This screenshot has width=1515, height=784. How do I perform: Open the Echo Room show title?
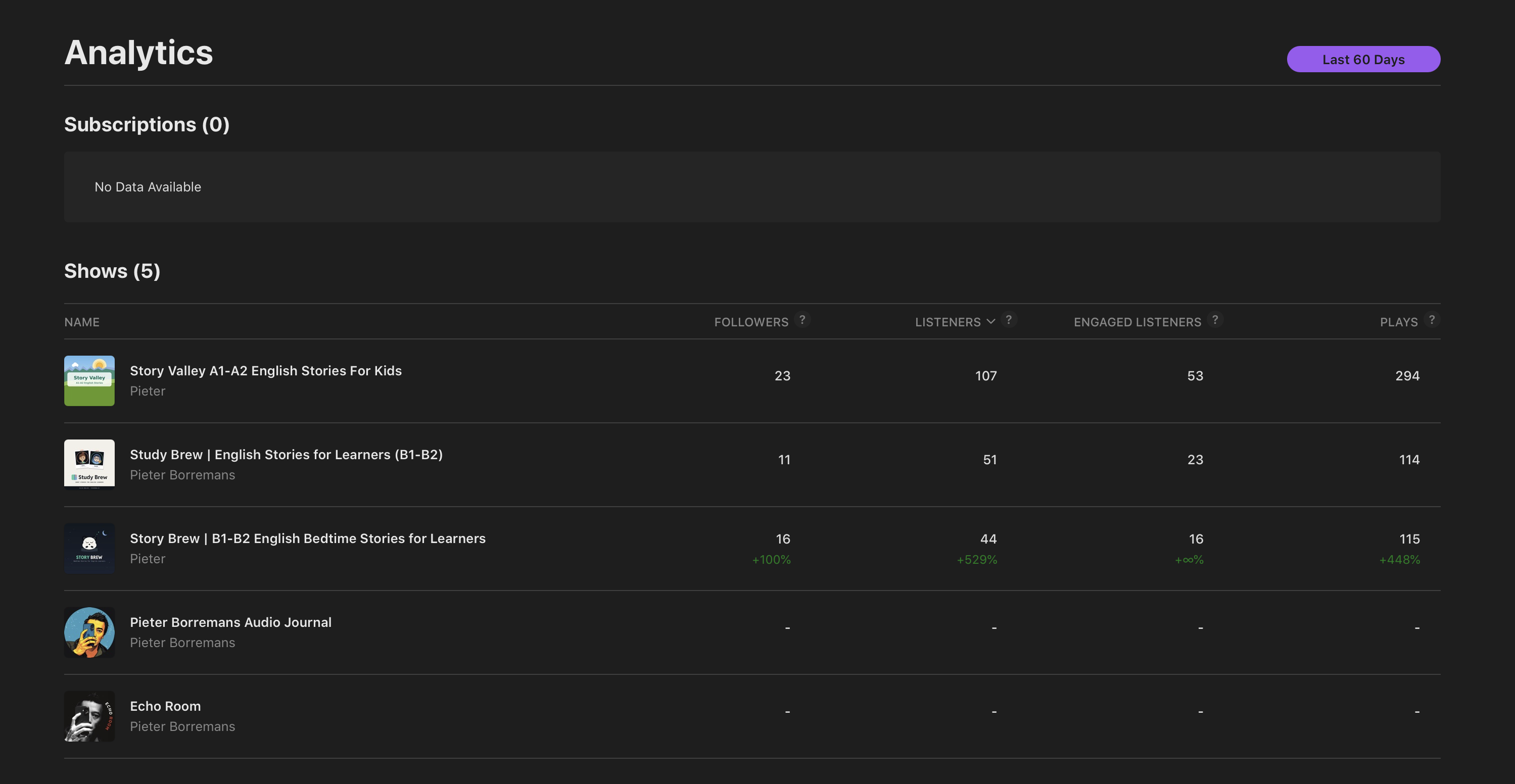[x=165, y=706]
